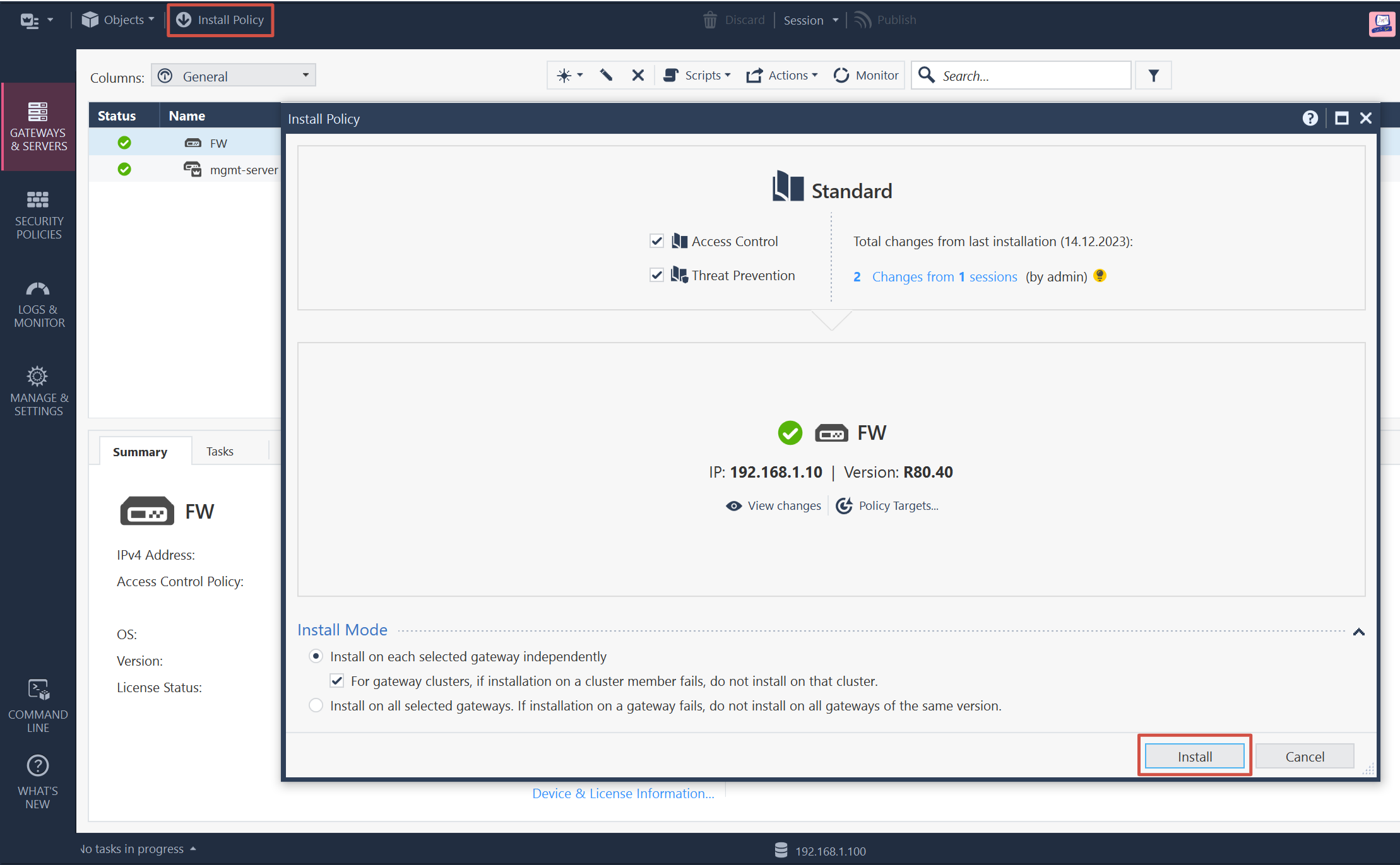Open Security Policies sidebar view
The image size is (1400, 865).
pos(38,215)
